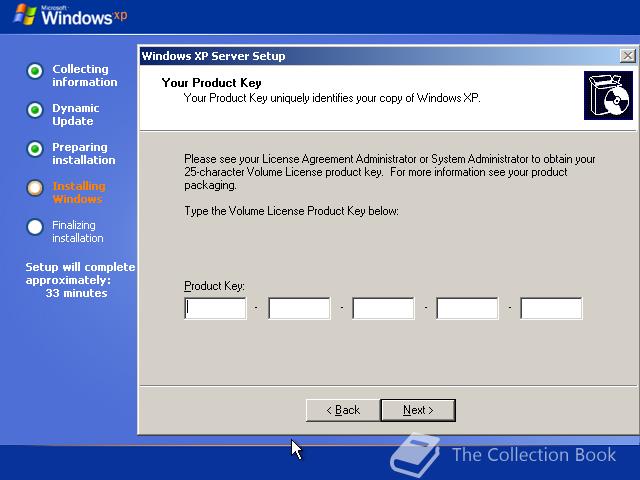Select the third Product Key field

pyautogui.click(x=384, y=308)
